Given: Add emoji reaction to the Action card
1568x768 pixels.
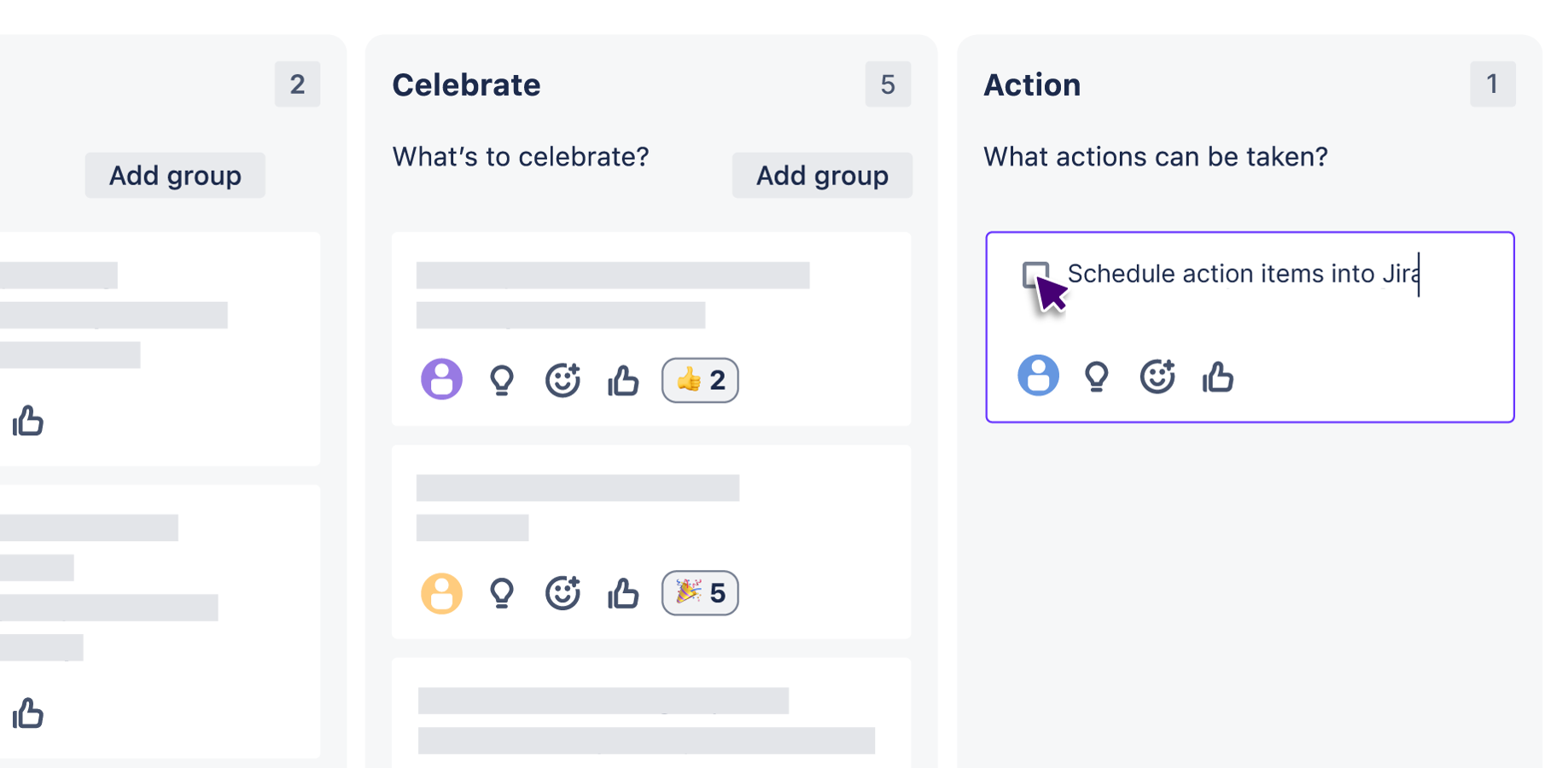Looking at the screenshot, I should click(1157, 376).
